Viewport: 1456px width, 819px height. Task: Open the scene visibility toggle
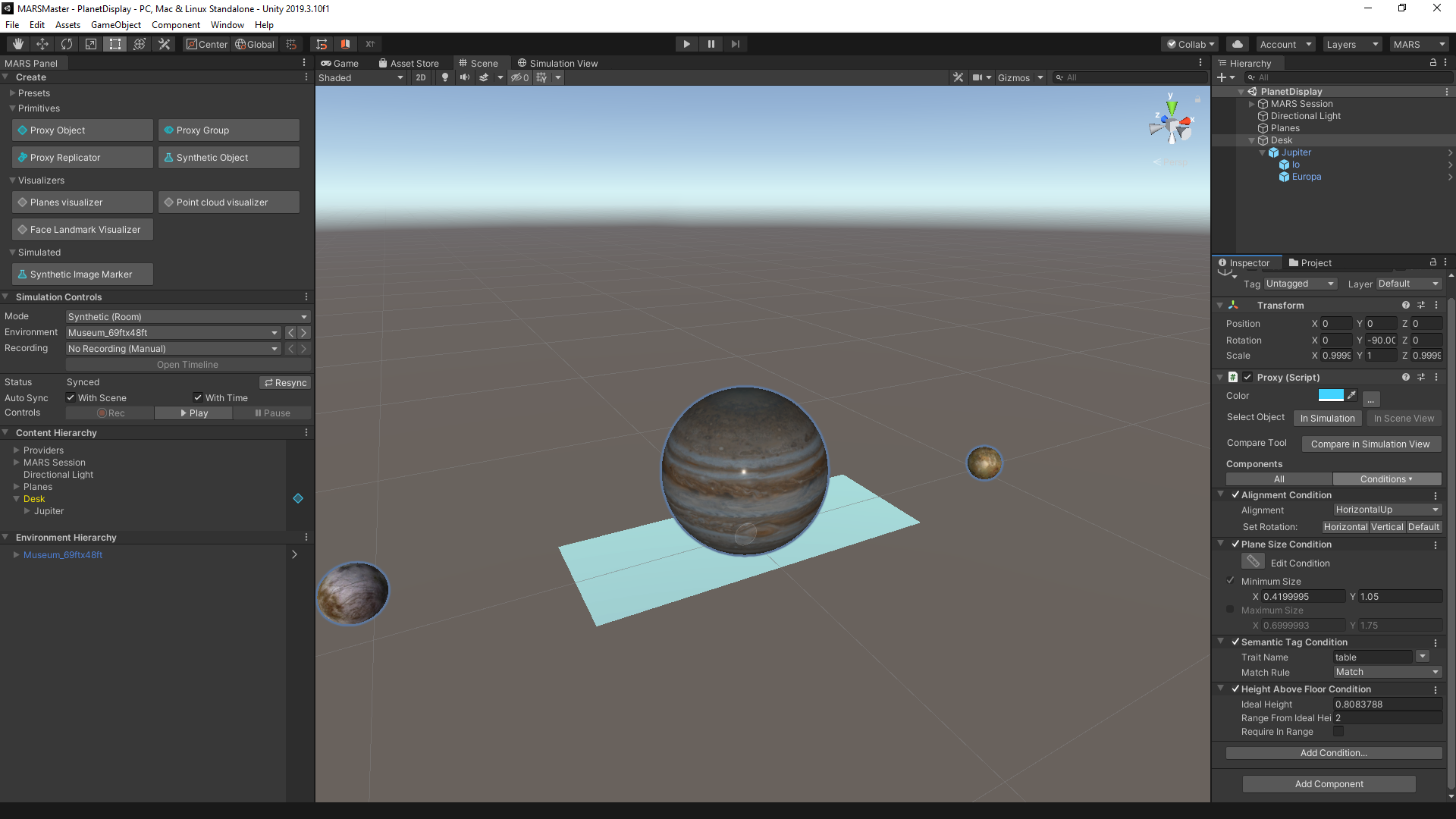click(x=519, y=77)
